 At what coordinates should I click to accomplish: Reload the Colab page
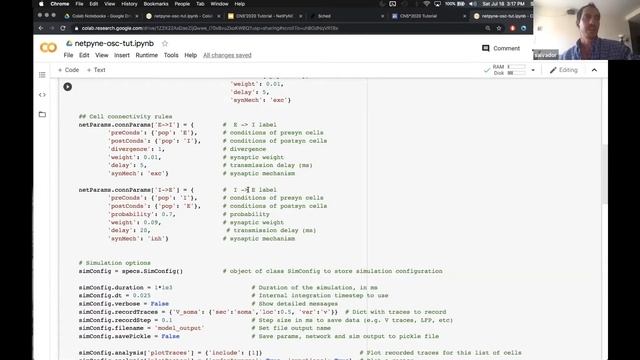63,28
